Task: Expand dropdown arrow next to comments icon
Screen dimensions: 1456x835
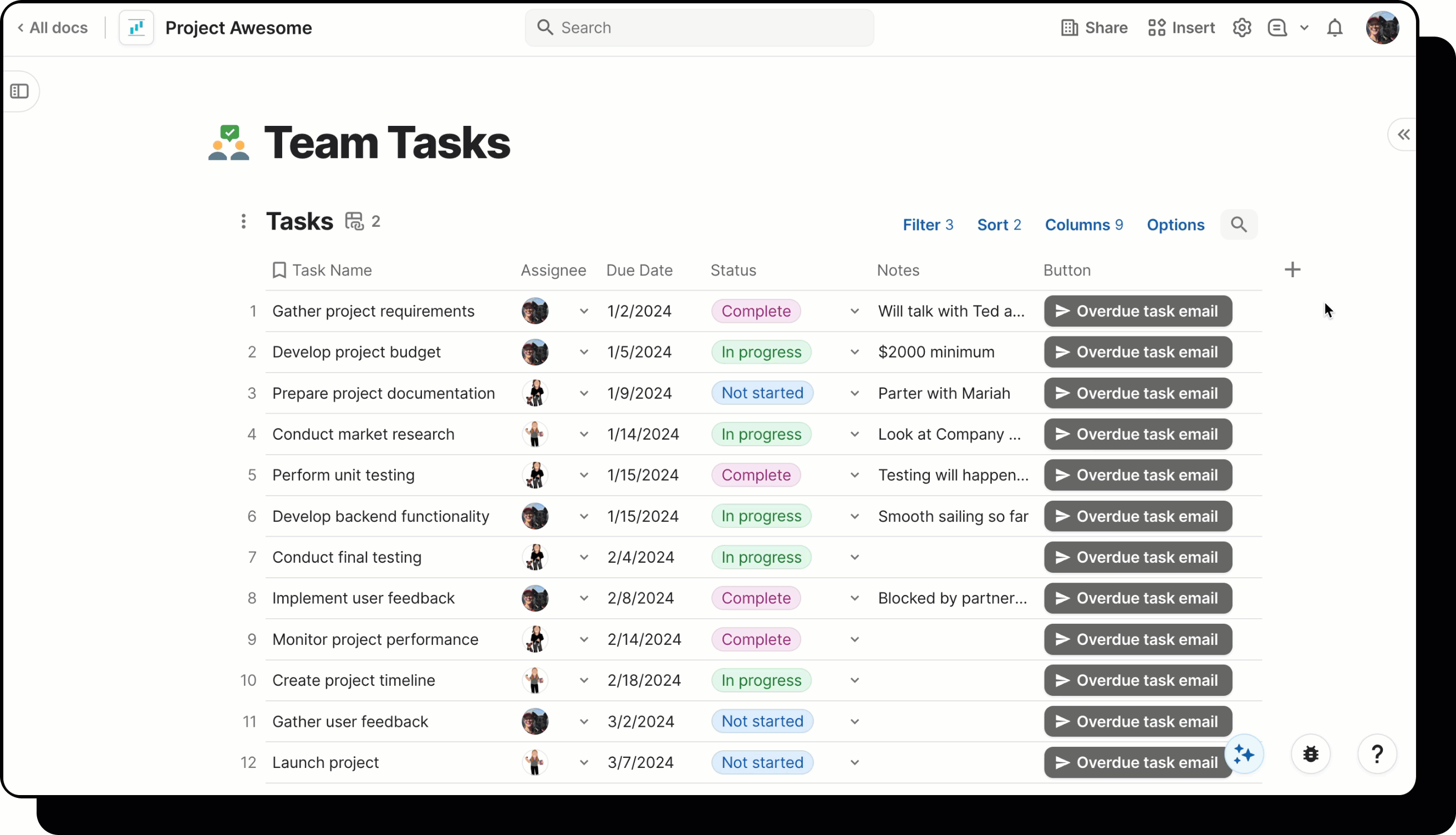Action: pos(1304,28)
